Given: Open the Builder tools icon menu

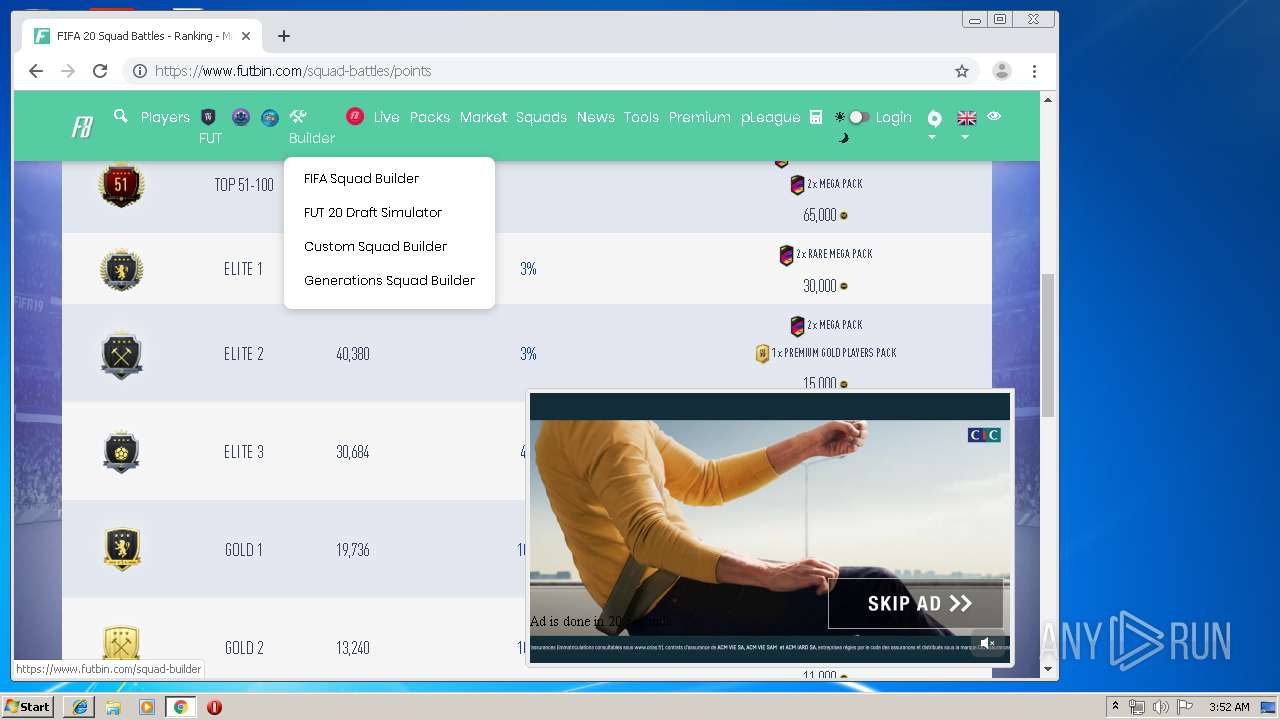Looking at the screenshot, I should tap(298, 117).
